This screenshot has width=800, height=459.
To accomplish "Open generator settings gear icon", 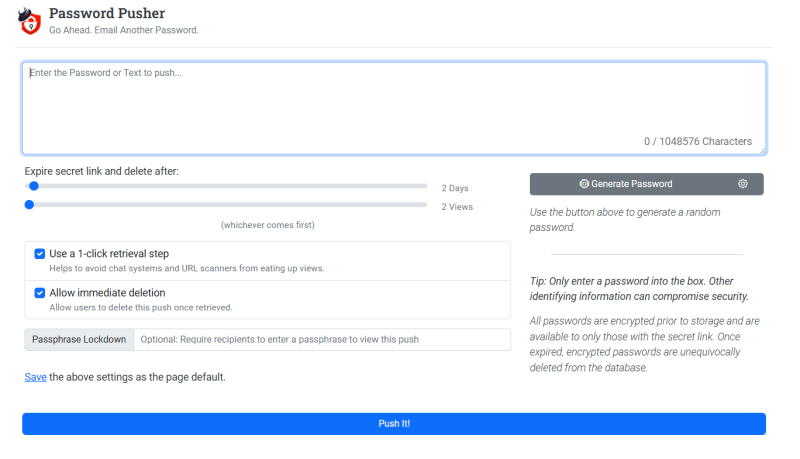I will point(743,184).
